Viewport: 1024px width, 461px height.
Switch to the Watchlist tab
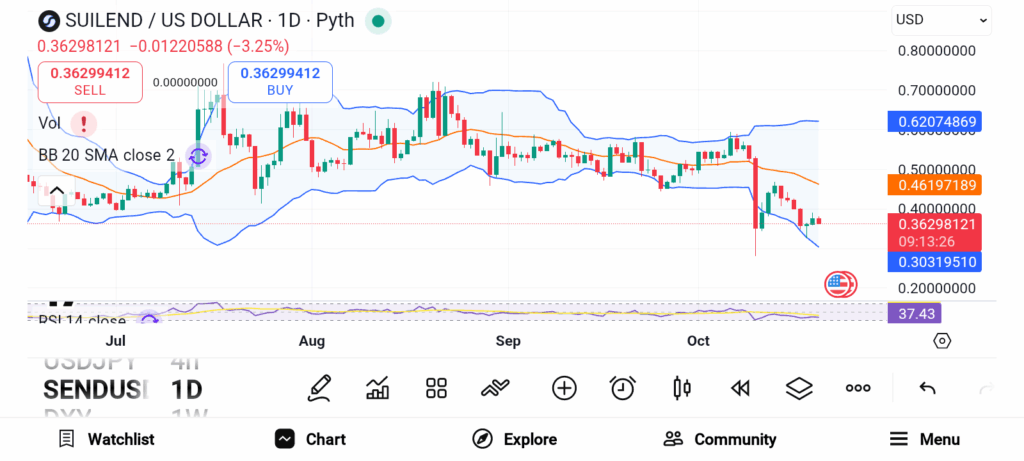point(106,439)
